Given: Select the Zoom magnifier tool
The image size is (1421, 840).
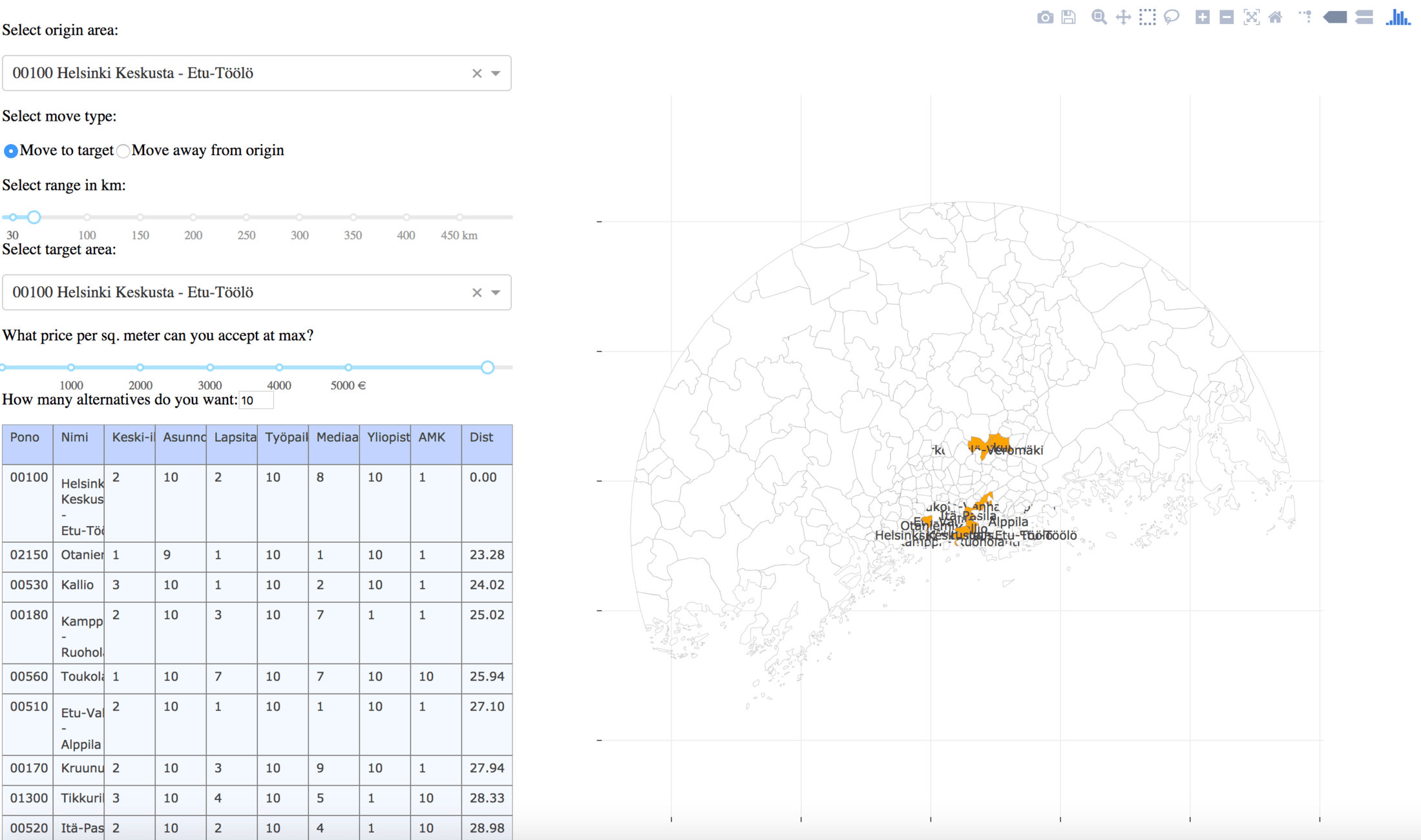Looking at the screenshot, I should [1099, 17].
